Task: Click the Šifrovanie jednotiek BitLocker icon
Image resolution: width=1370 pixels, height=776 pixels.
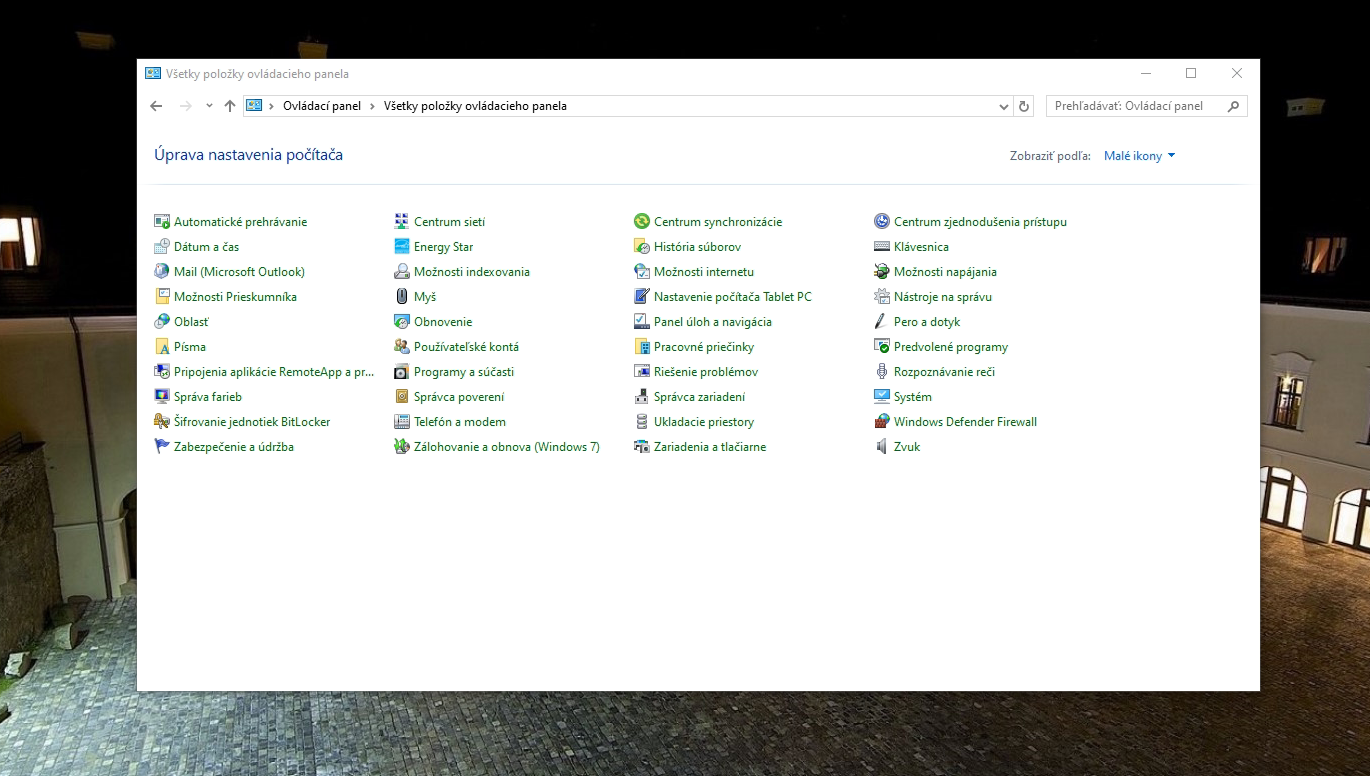Action: (162, 422)
